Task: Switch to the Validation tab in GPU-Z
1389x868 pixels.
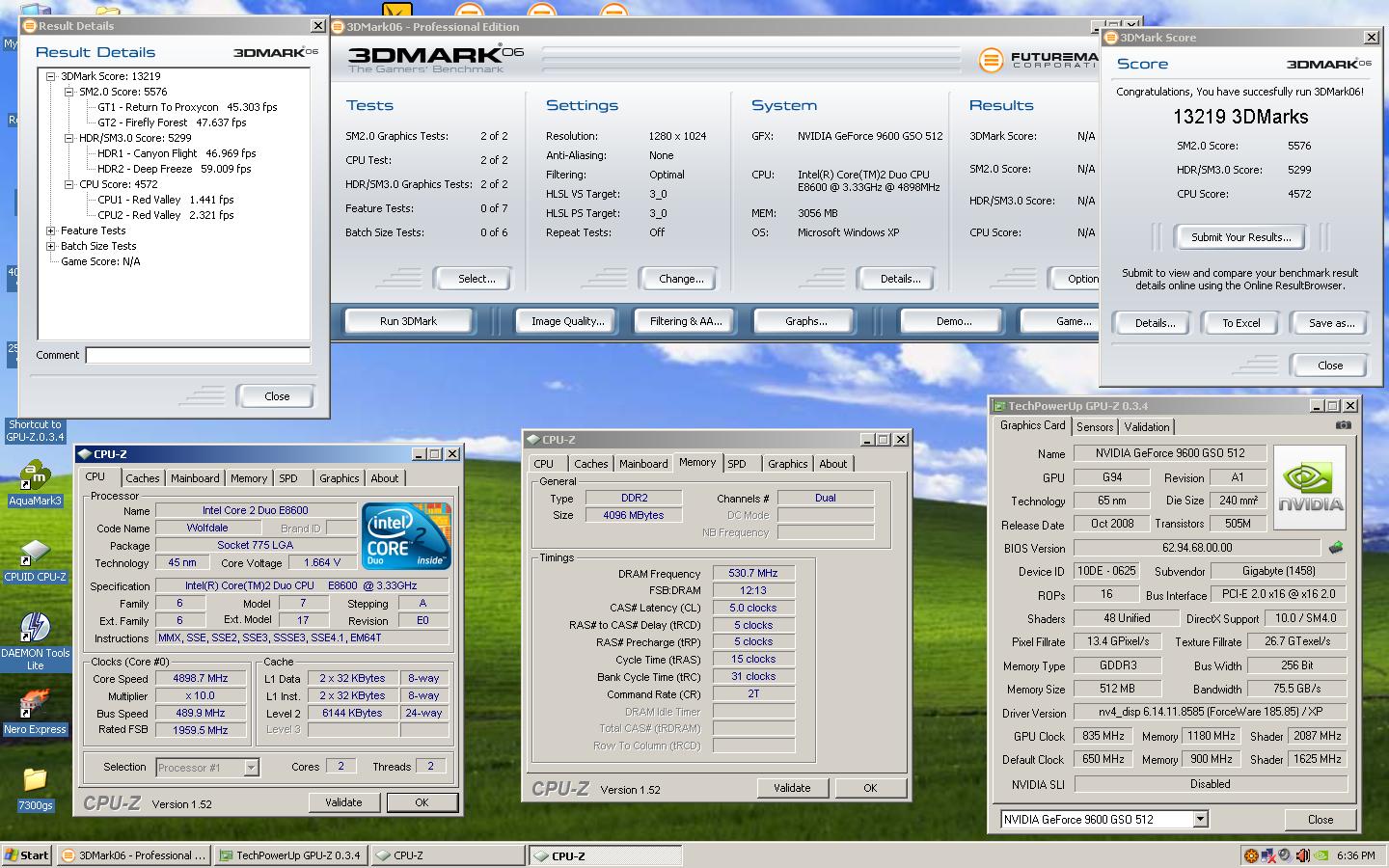Action: pyautogui.click(x=1147, y=427)
